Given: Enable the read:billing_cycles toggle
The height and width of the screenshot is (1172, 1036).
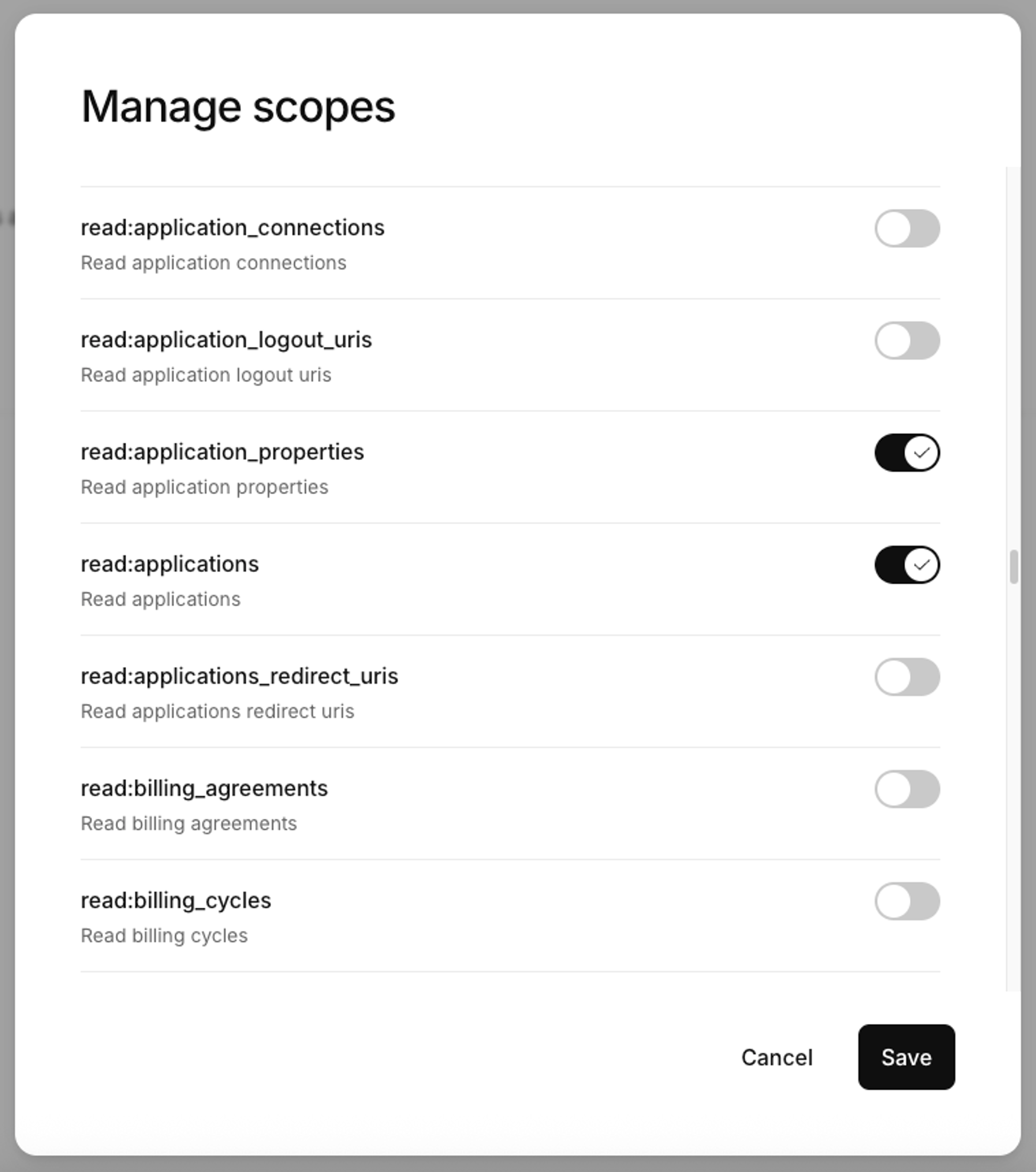Looking at the screenshot, I should coord(906,901).
